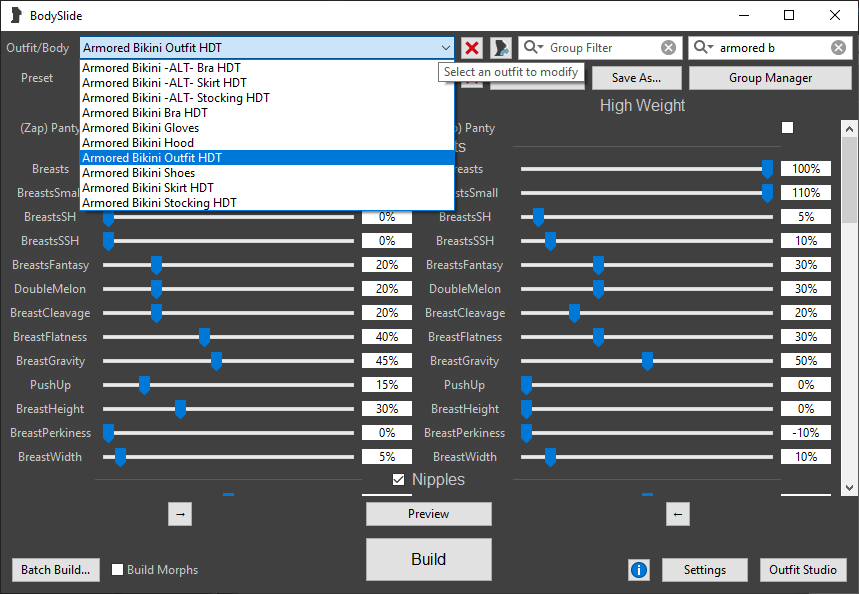Click the high weight BreastCleavage slider thumb
This screenshot has height=594, width=859.
[574, 313]
